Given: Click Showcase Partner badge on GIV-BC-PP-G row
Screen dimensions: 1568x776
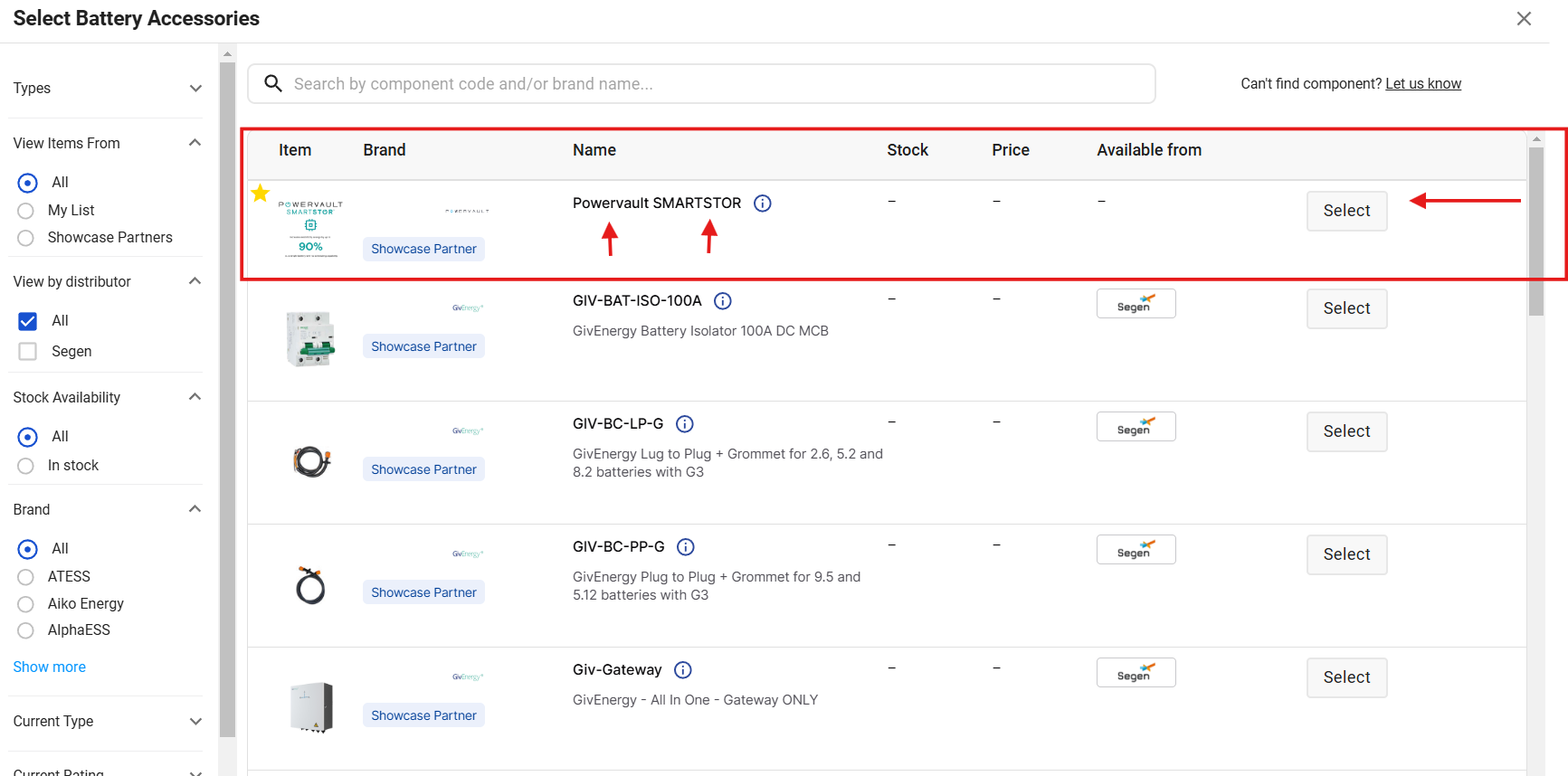Looking at the screenshot, I should pos(423,592).
